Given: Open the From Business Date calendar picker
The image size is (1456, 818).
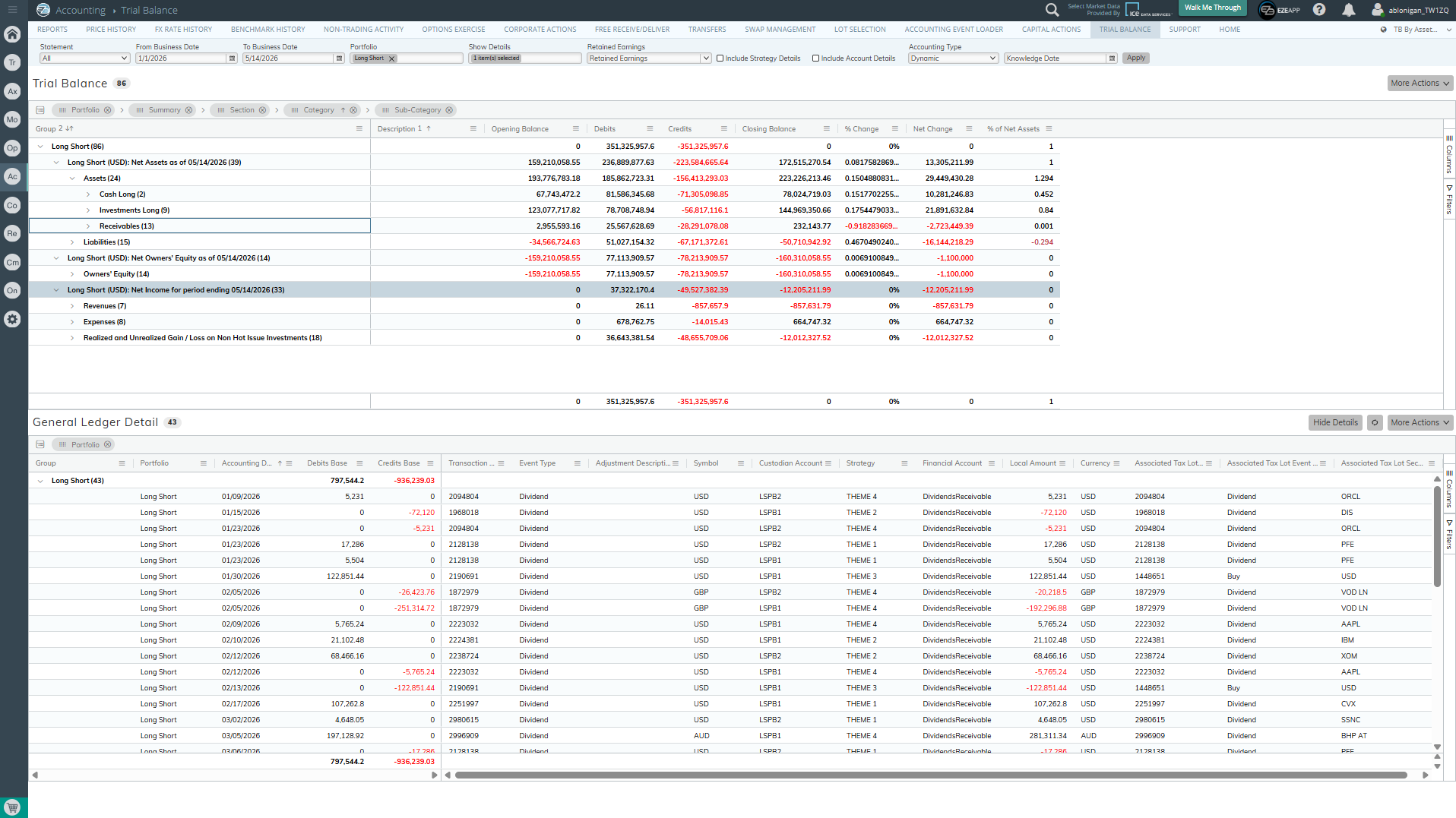Looking at the screenshot, I should [x=232, y=58].
